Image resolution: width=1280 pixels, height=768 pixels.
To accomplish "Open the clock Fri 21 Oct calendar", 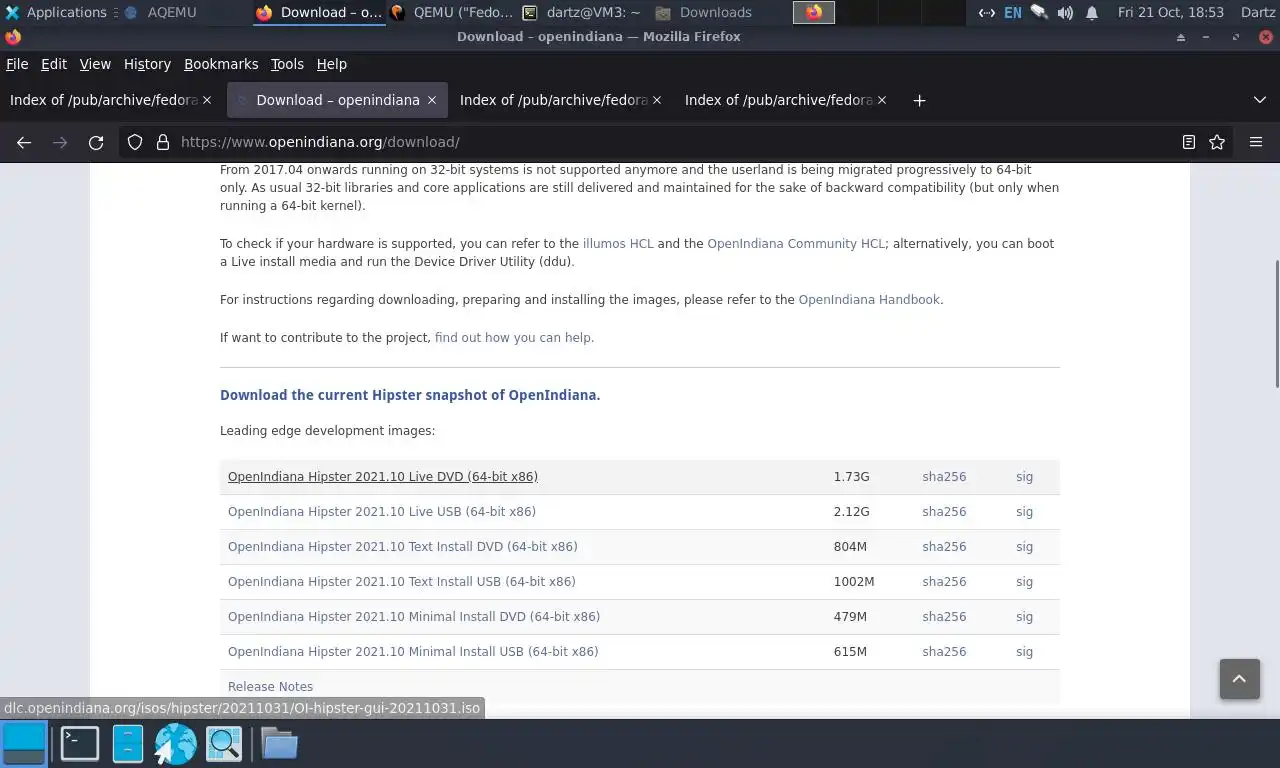I will tap(1170, 12).
